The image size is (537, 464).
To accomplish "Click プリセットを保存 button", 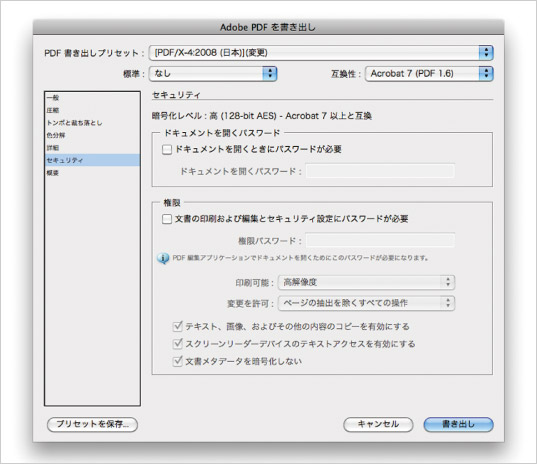I will point(92,424).
